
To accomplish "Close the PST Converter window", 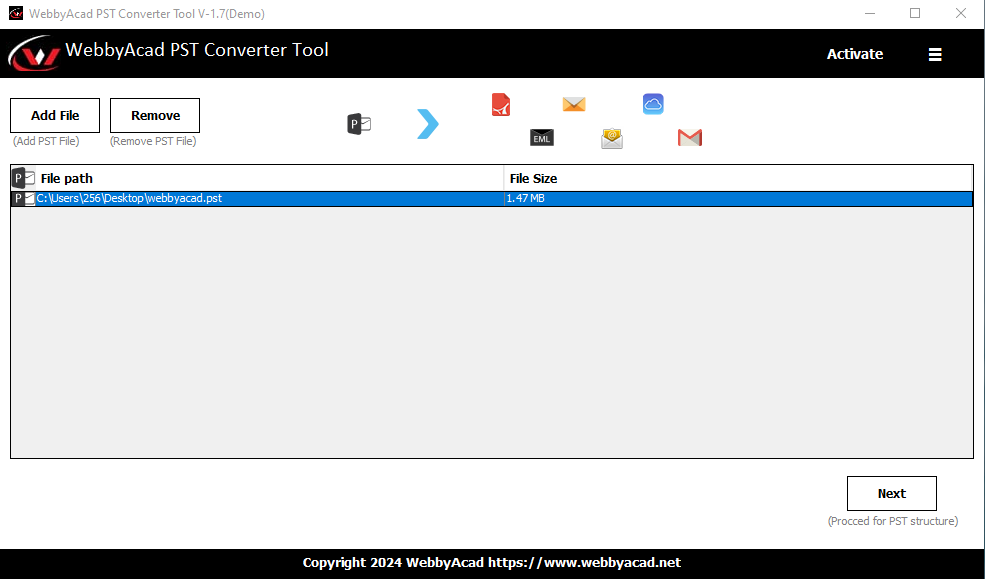I will pyautogui.click(x=961, y=13).
